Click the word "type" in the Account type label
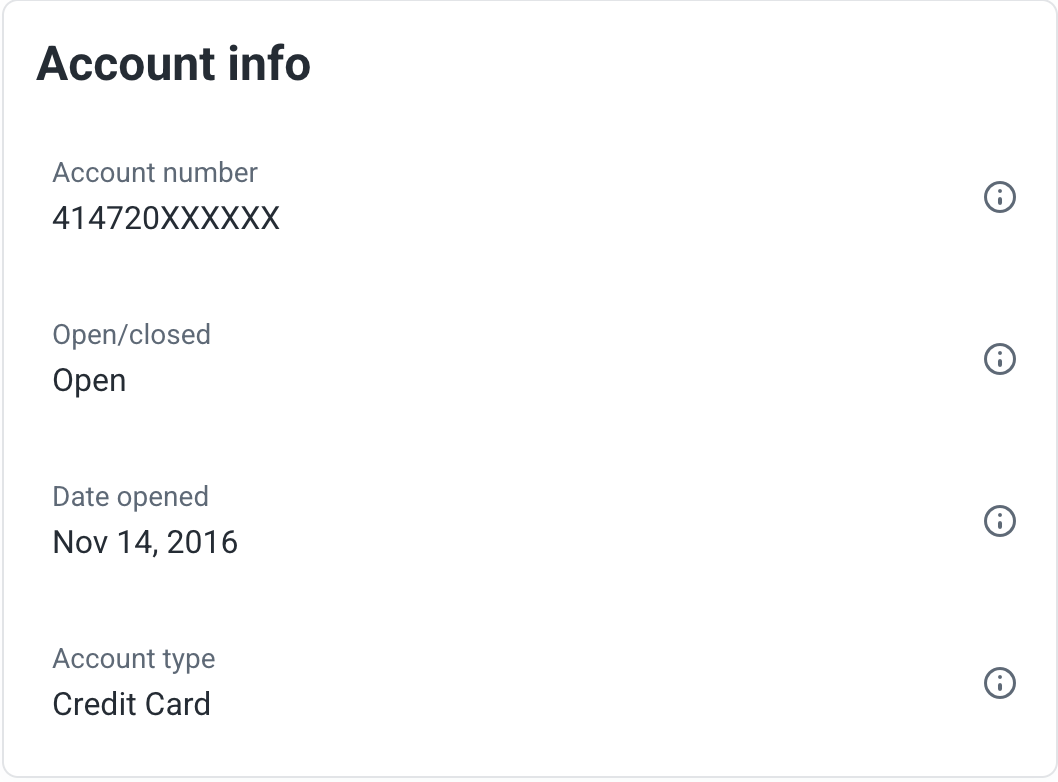The height and width of the screenshot is (782, 1058). (189, 660)
